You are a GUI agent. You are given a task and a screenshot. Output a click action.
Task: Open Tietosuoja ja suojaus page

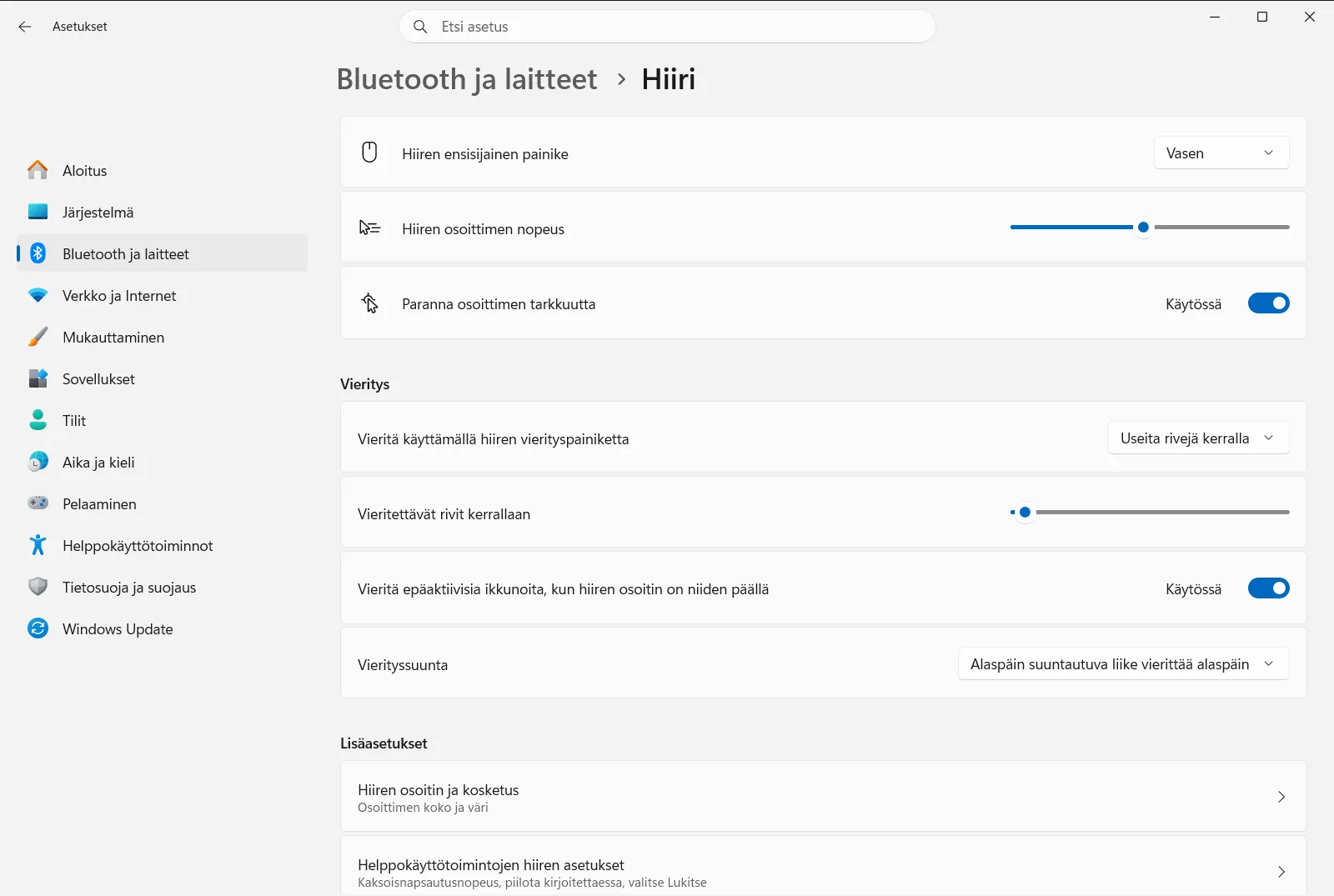(162, 587)
